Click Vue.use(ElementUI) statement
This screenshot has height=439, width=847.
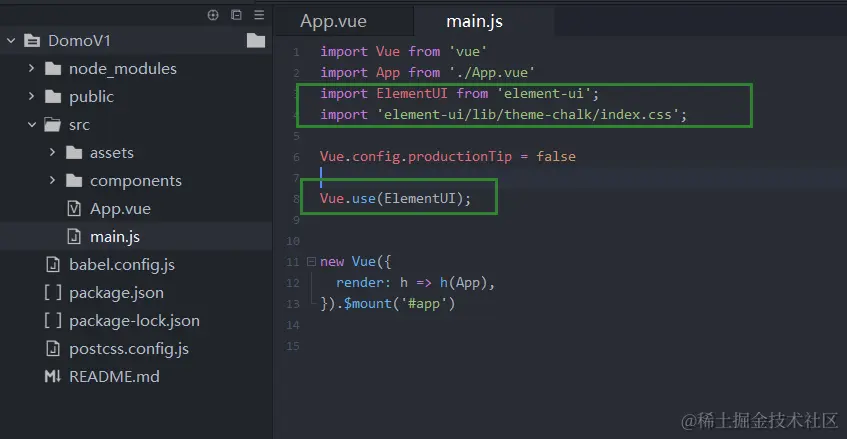point(395,199)
